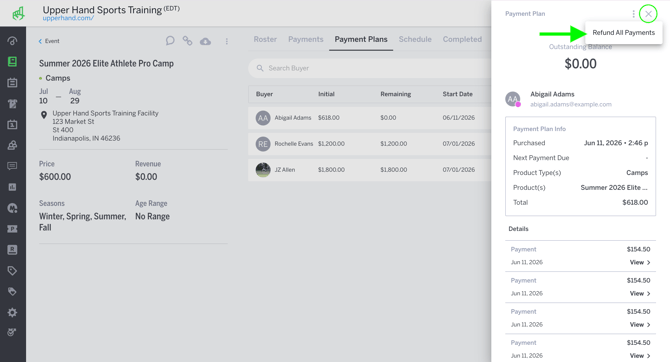Image resolution: width=670 pixels, height=362 pixels.
Task: Choose Refund All Payments menu option
Action: tap(623, 32)
